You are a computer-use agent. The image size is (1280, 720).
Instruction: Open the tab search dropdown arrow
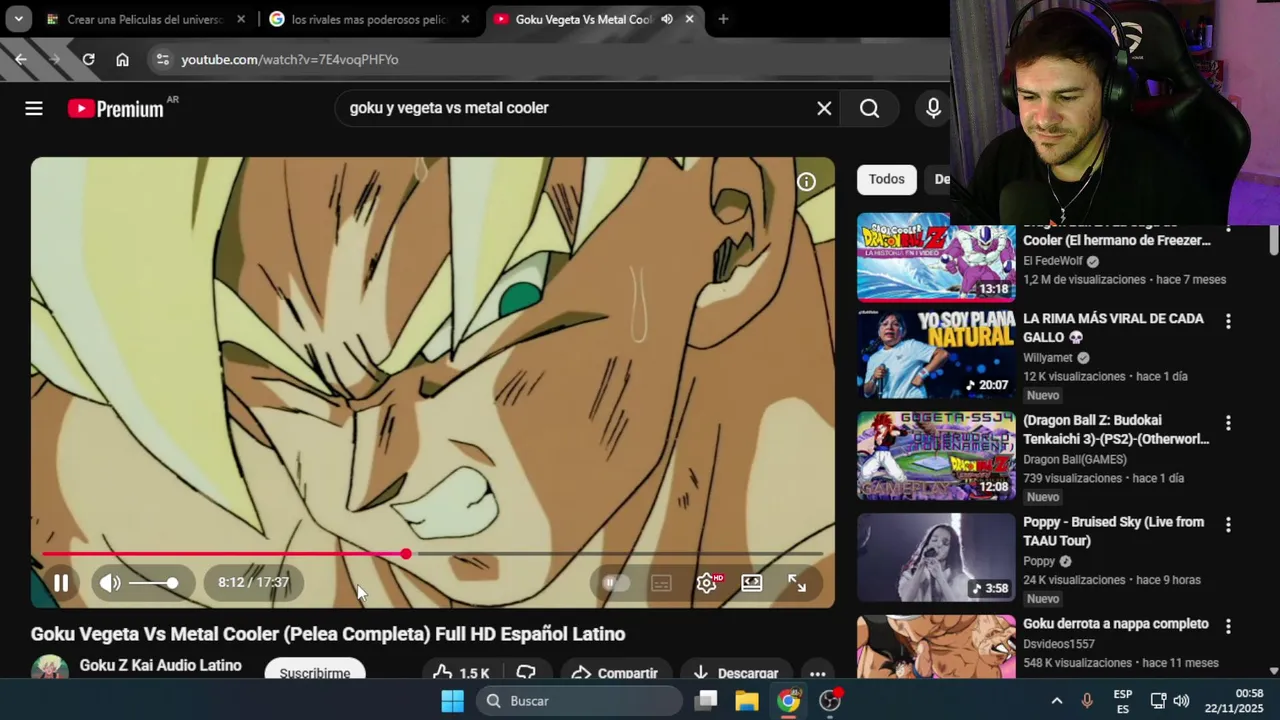(x=18, y=19)
